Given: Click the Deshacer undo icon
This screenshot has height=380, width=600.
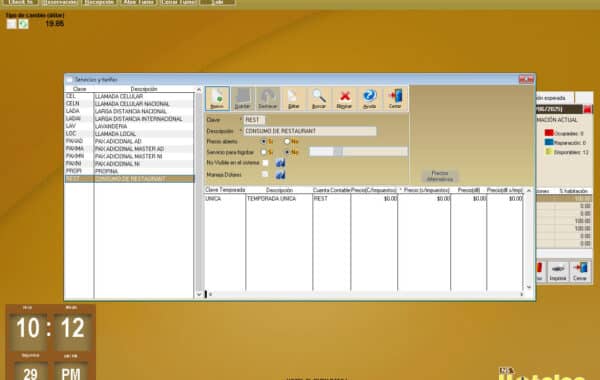Looking at the screenshot, I should click(268, 98).
